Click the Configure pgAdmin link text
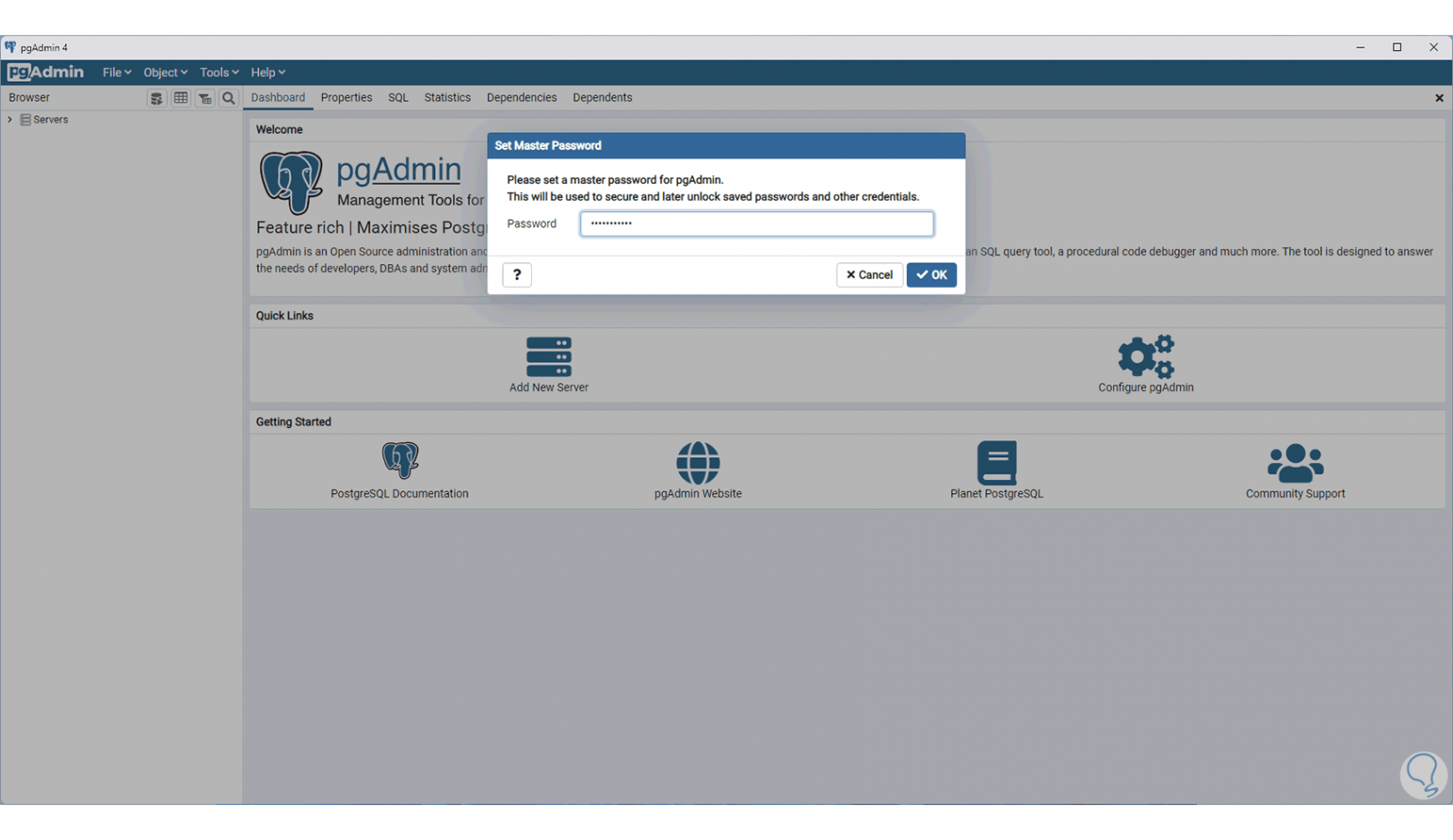This screenshot has width=1453, height=840. [1146, 387]
